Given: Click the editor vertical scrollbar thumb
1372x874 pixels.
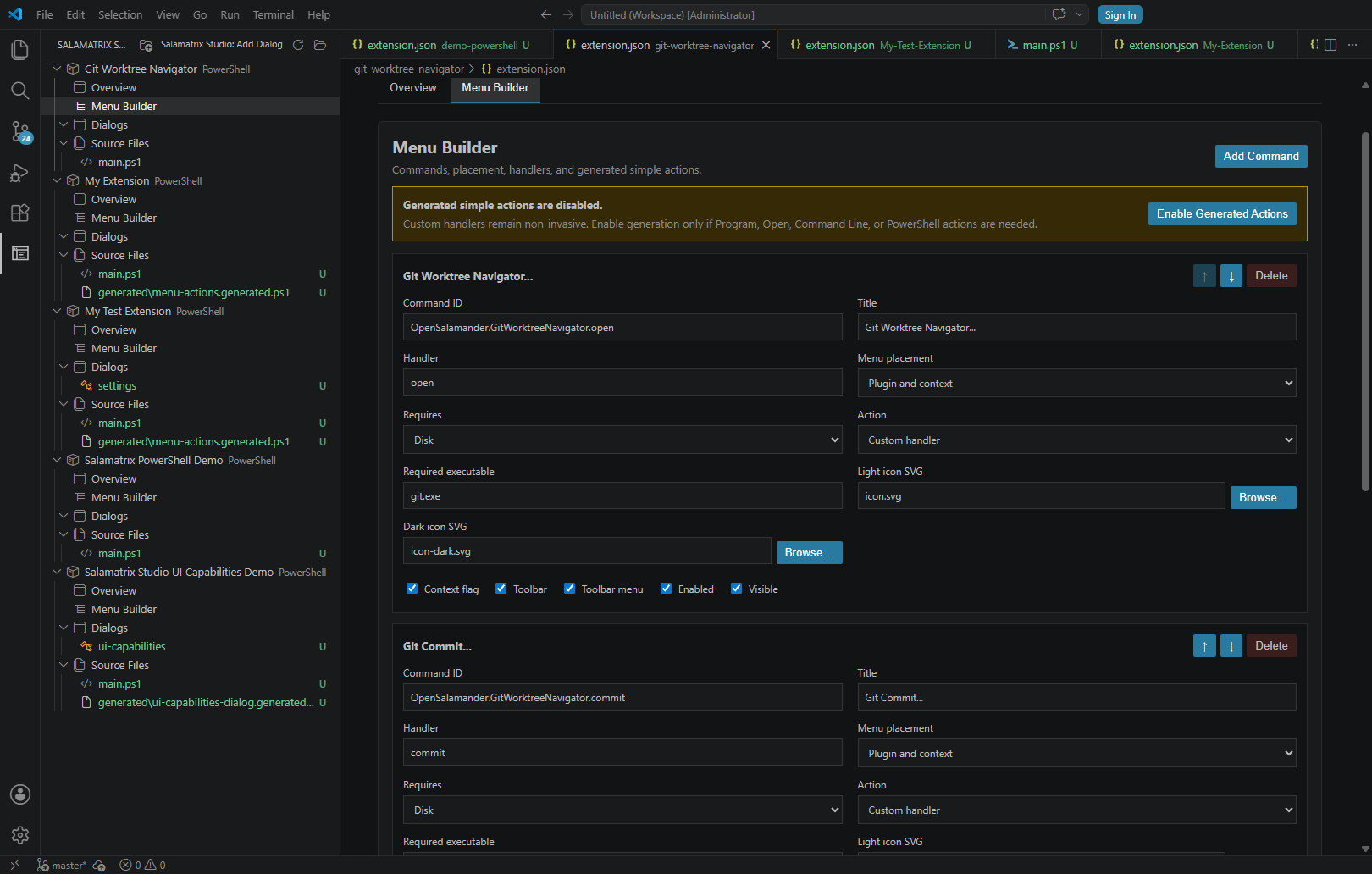Looking at the screenshot, I should click(1365, 312).
